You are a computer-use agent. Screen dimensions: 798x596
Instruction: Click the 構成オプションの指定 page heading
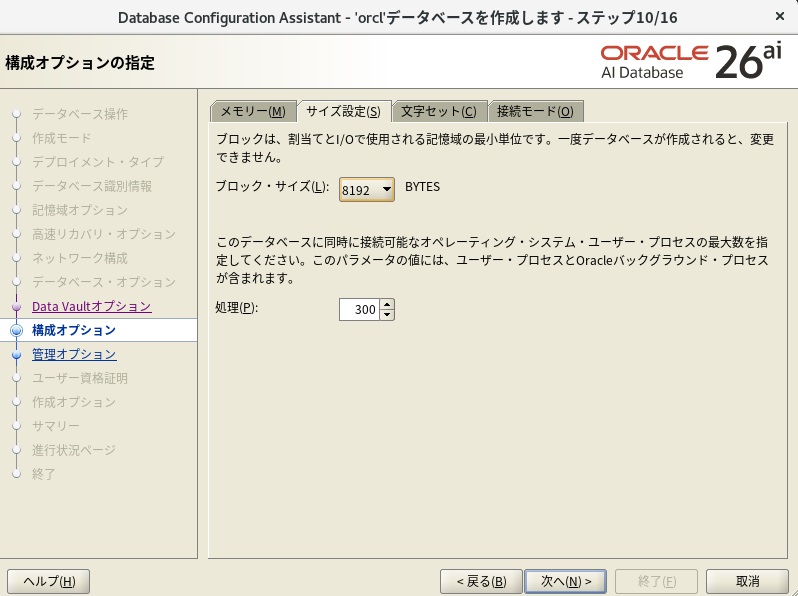click(x=80, y=63)
